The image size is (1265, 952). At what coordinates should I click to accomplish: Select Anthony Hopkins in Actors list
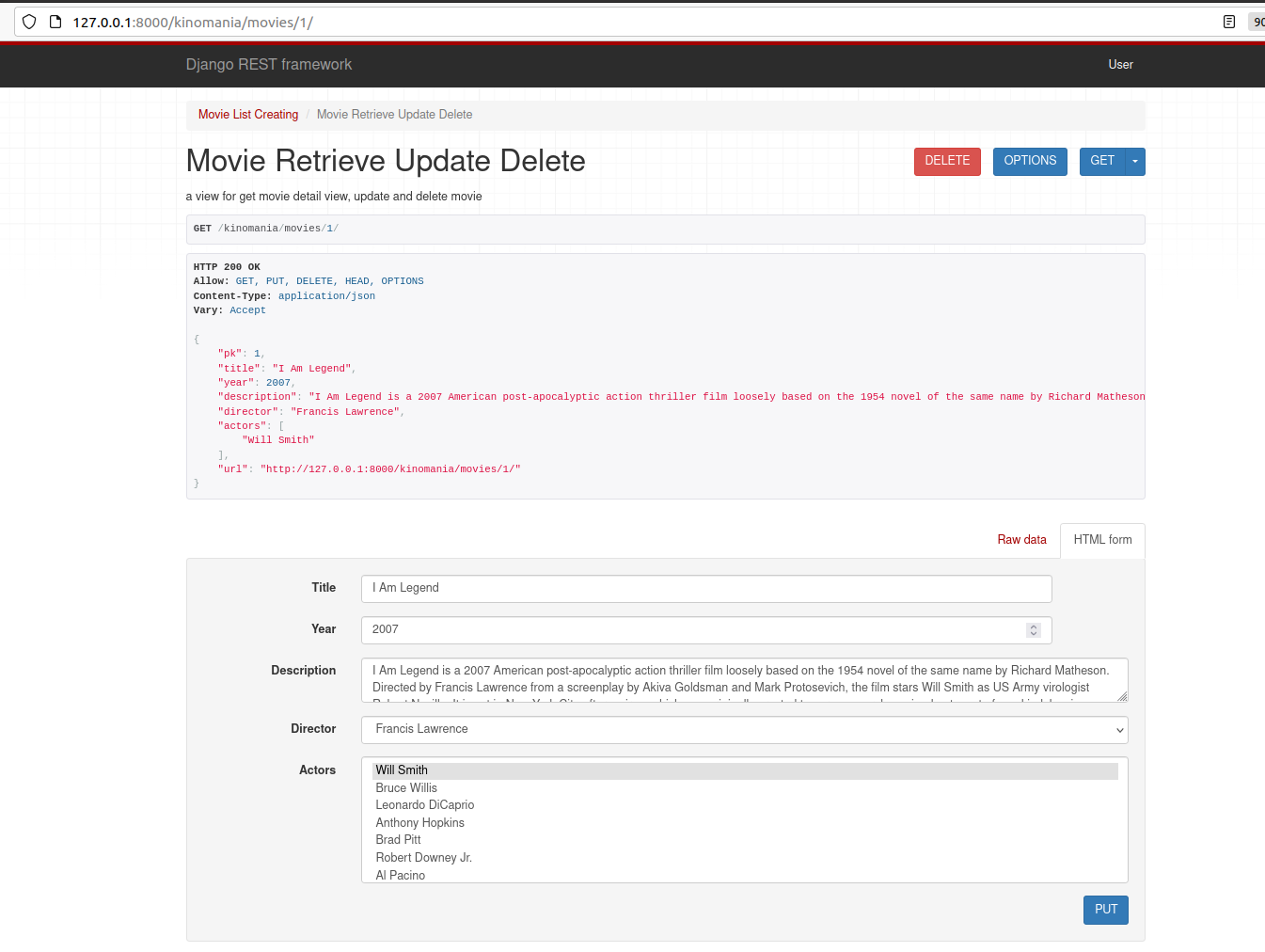point(745,823)
